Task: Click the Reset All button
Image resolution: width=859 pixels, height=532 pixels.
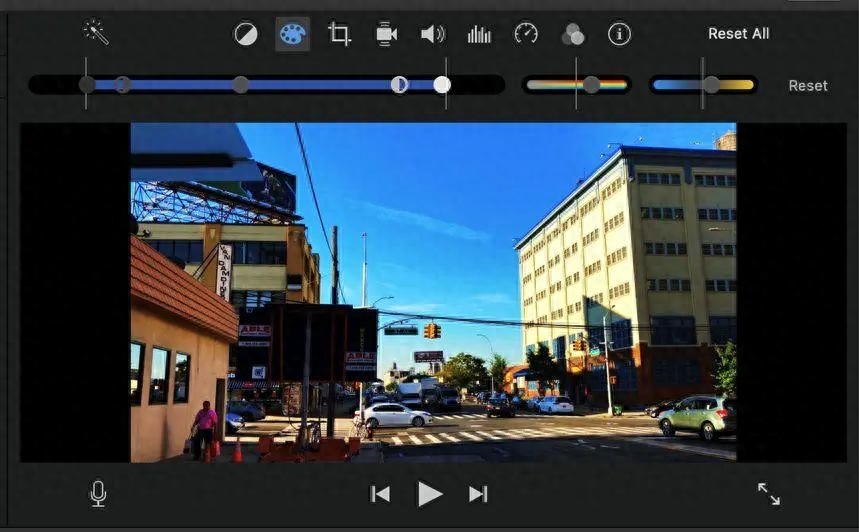Action: pos(738,33)
